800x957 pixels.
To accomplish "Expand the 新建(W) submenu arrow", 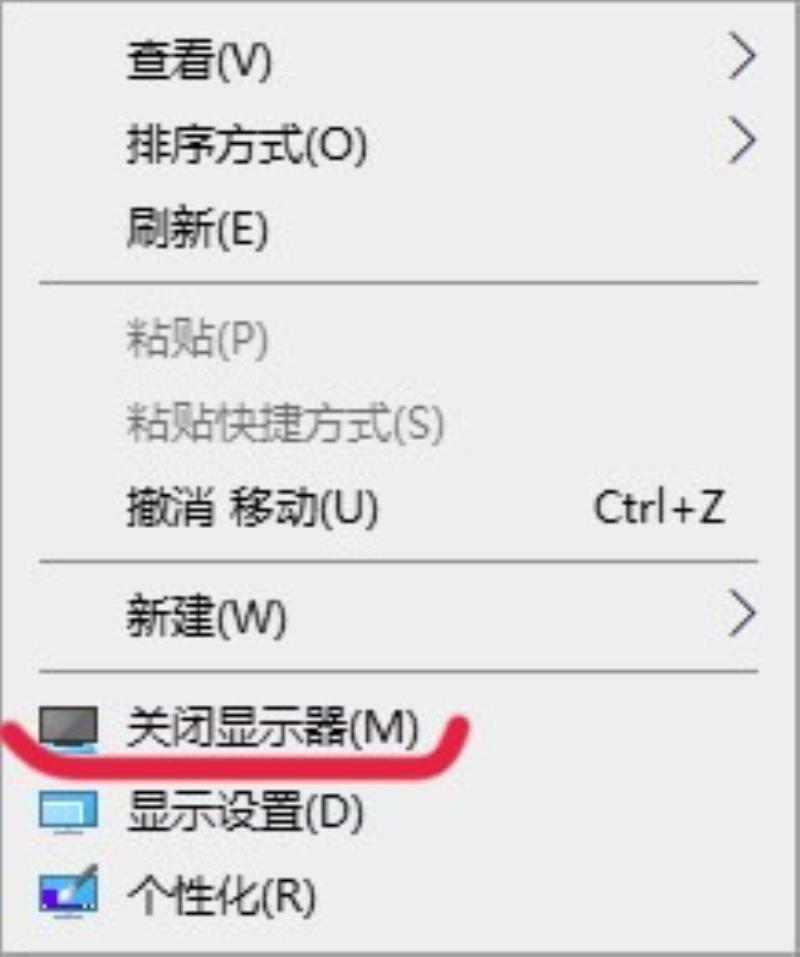I will 743,613.
